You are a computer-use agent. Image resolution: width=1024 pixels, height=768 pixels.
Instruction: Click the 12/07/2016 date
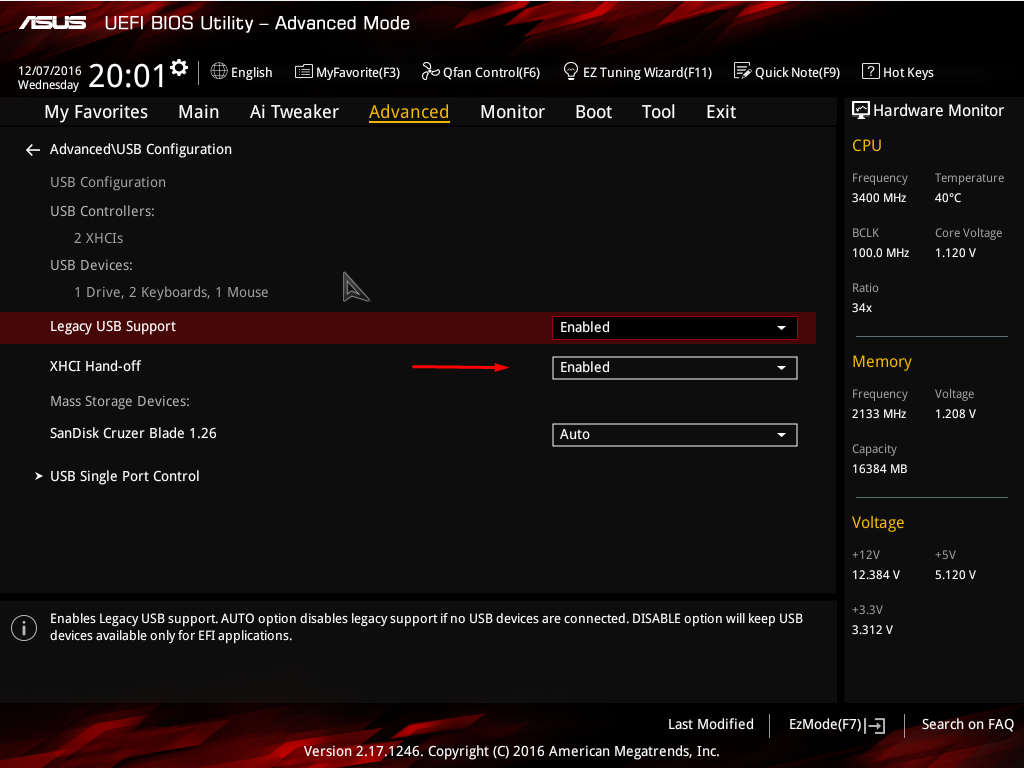pos(50,71)
